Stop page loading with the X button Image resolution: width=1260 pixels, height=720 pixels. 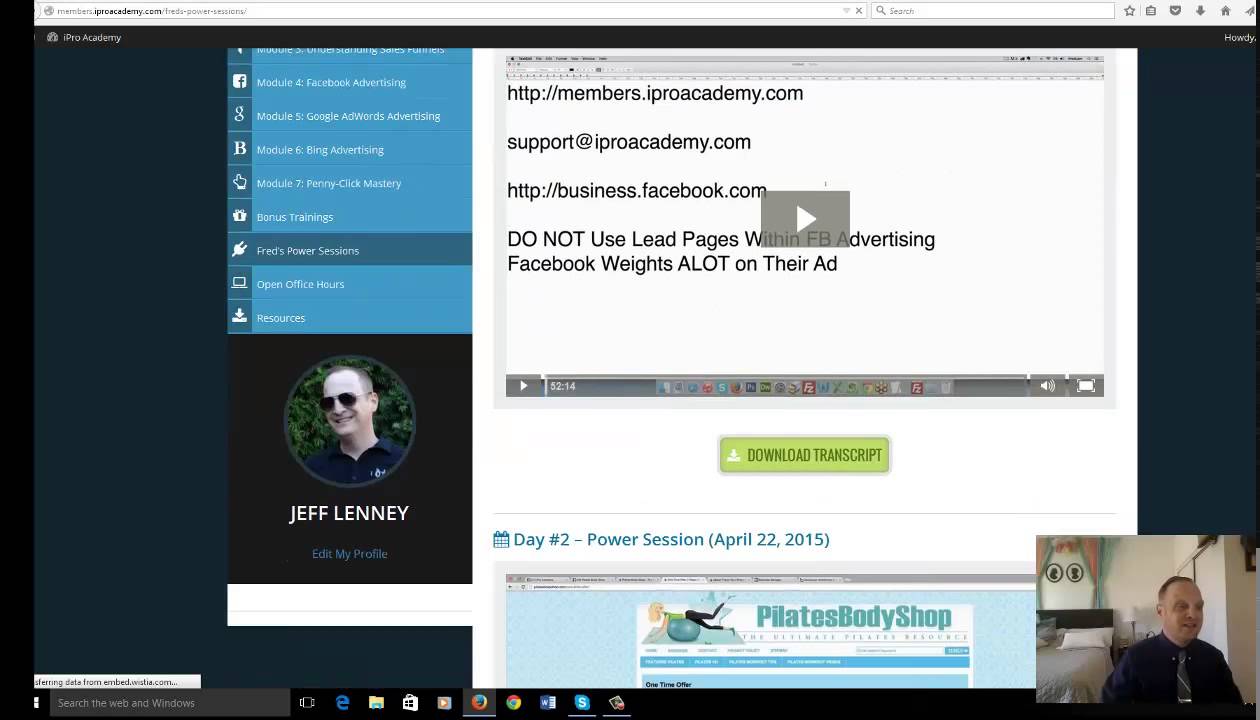[859, 11]
